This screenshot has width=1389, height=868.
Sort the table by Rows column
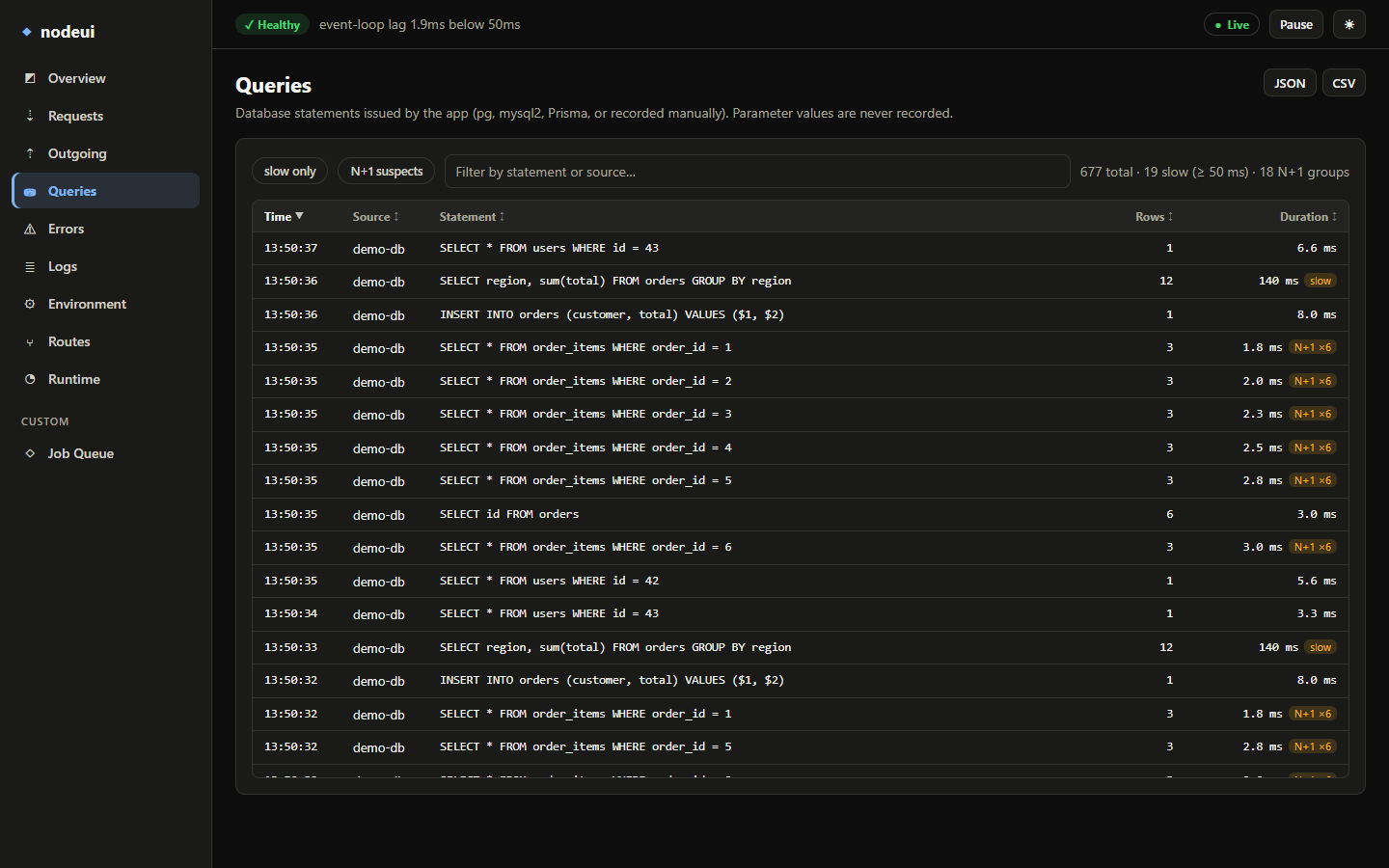coord(1154,216)
